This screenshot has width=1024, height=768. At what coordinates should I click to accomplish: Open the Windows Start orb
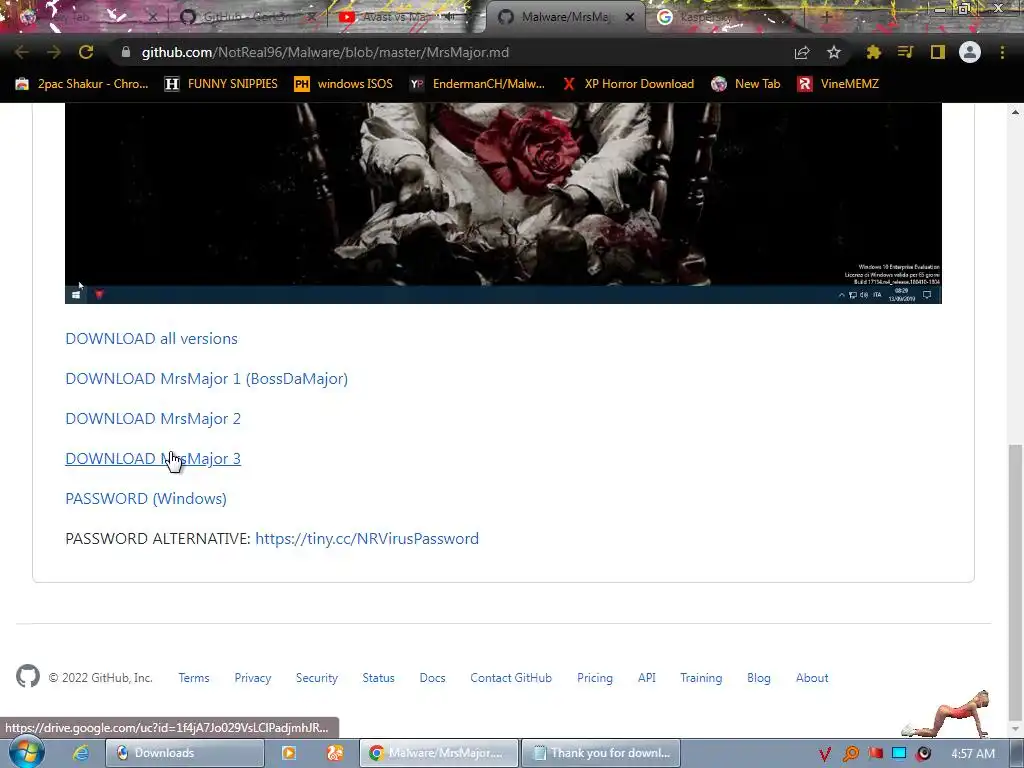[27, 752]
